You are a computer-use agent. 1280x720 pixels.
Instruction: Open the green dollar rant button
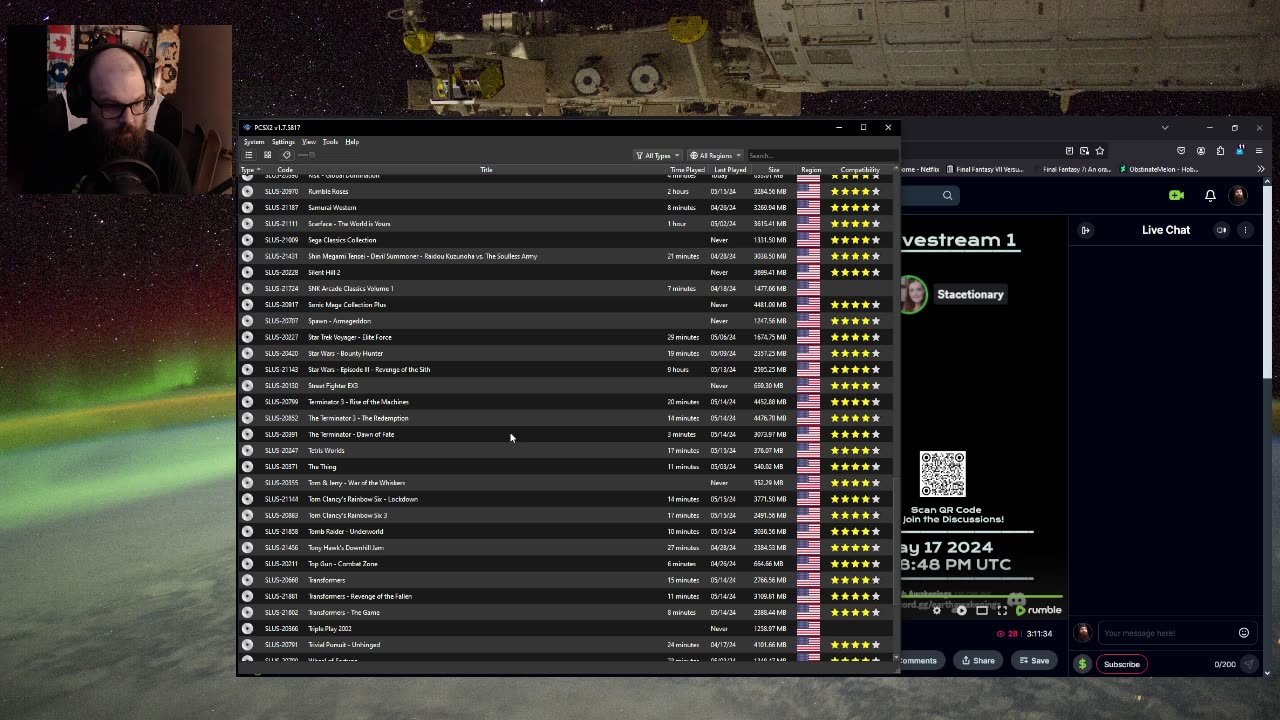click(1082, 664)
